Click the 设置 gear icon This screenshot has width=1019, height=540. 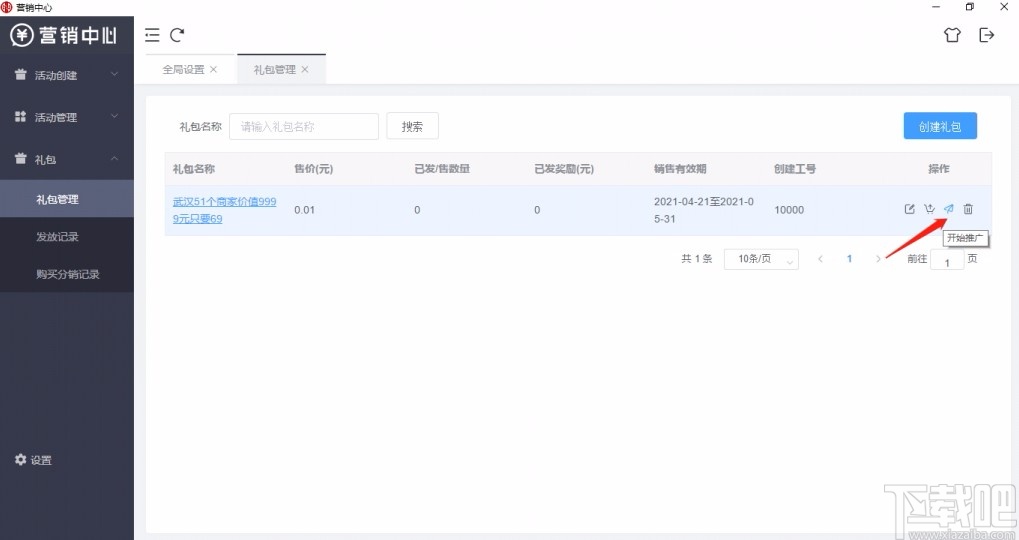point(21,459)
